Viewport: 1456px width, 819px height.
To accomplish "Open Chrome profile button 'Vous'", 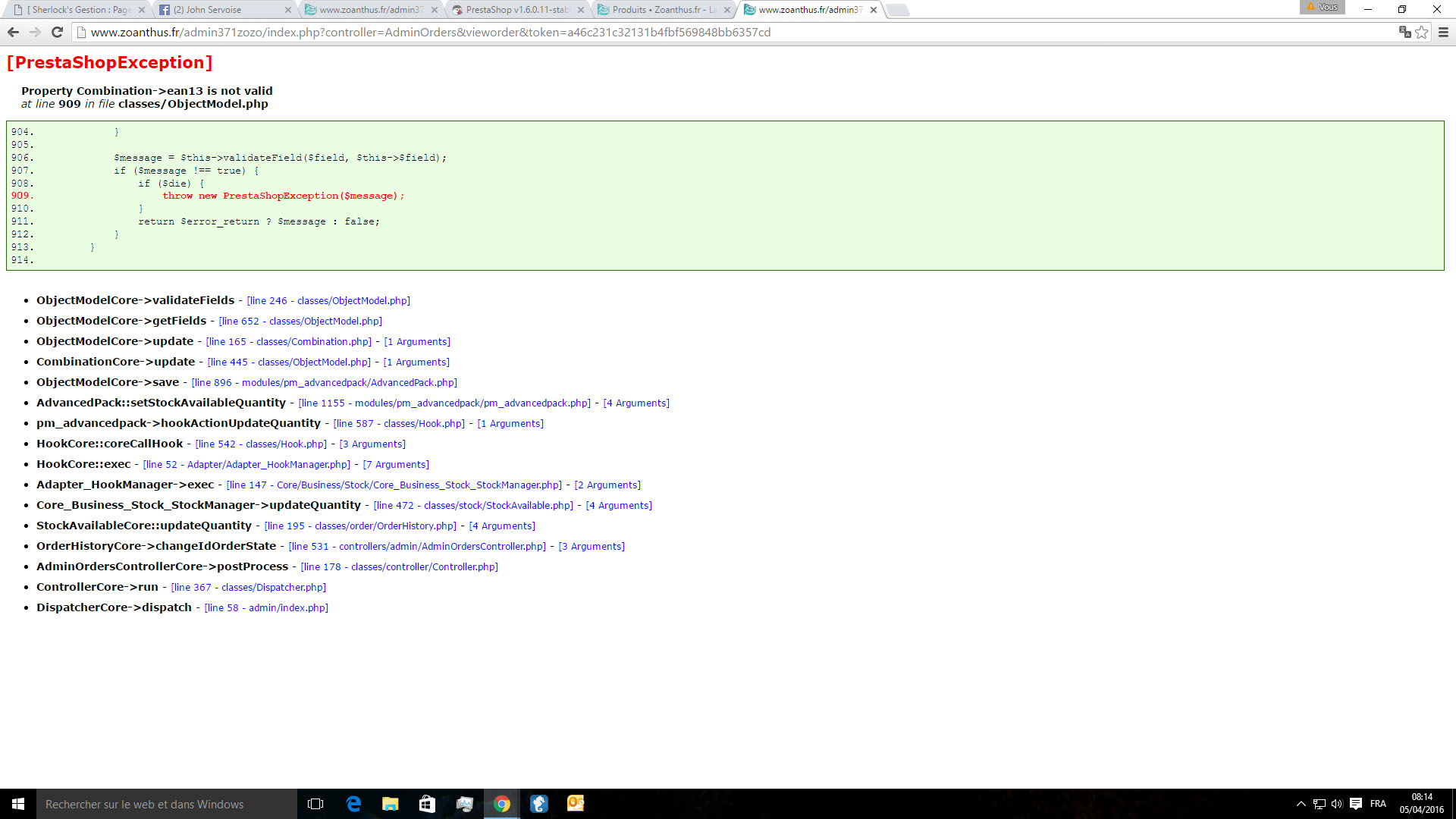I will click(x=1323, y=7).
